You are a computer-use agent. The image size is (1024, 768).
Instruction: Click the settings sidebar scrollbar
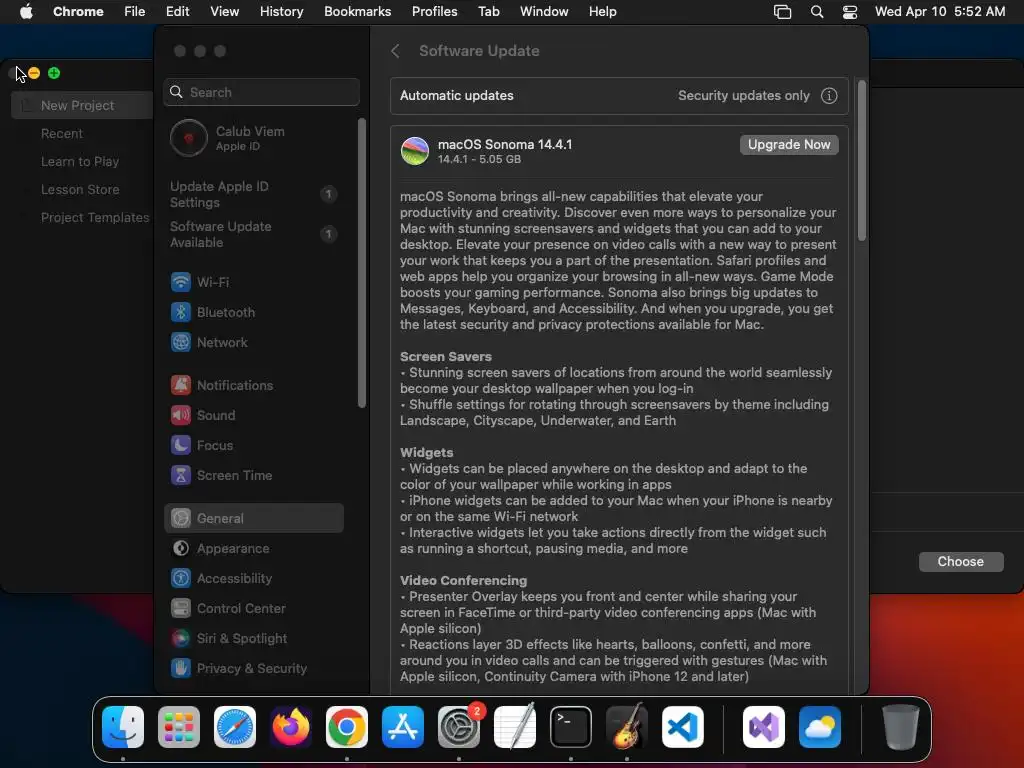pos(362,263)
